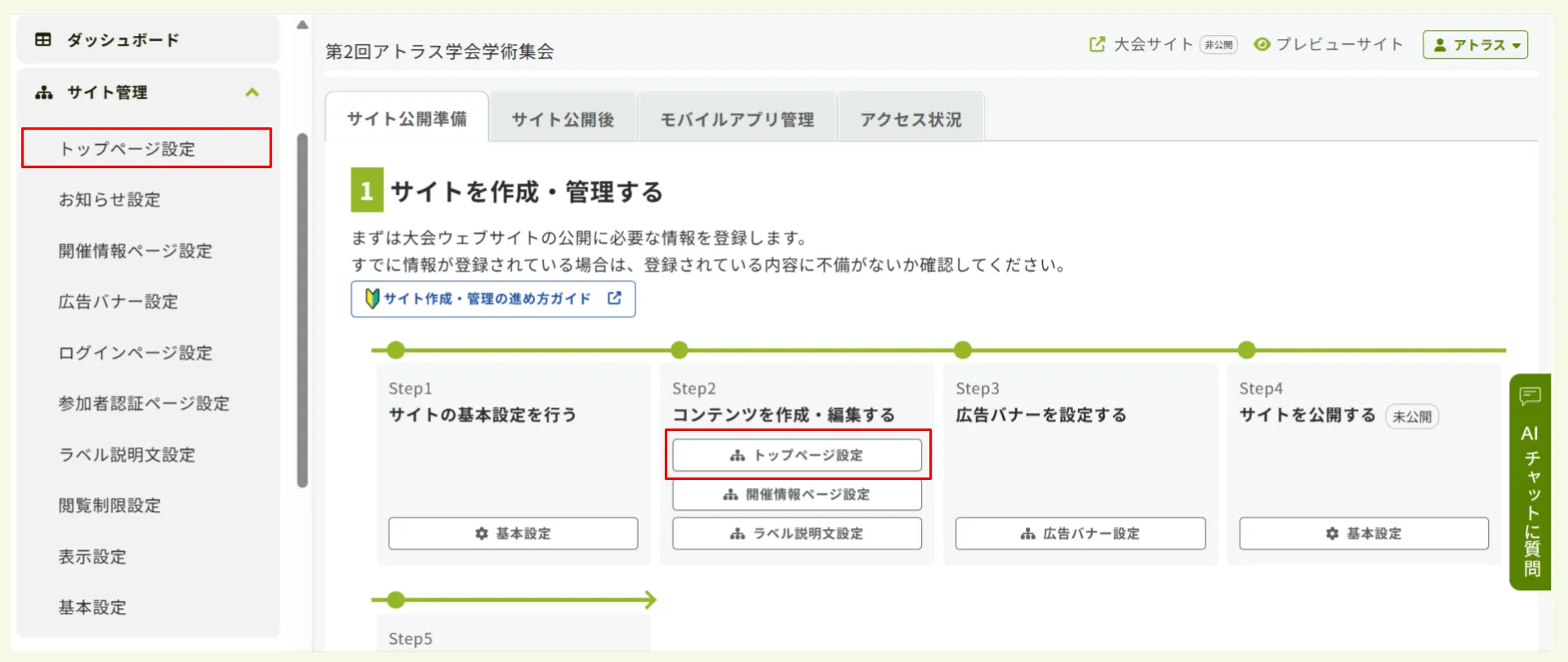Image resolution: width=1568 pixels, height=662 pixels.
Task: Click sitemap icon on Step2 ラベル説明文設定 button
Action: pyautogui.click(x=737, y=533)
